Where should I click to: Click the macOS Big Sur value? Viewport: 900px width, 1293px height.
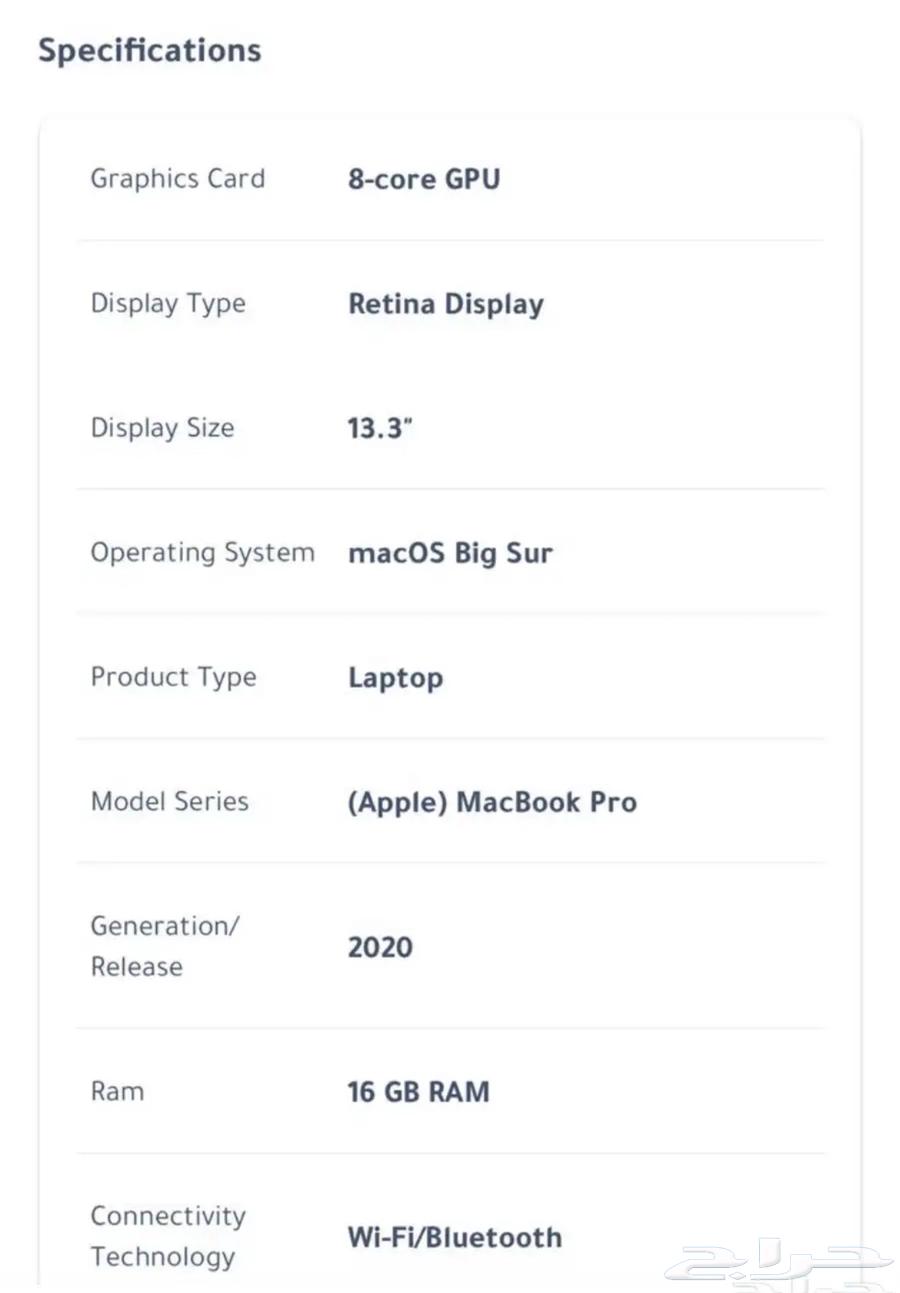[x=450, y=554]
